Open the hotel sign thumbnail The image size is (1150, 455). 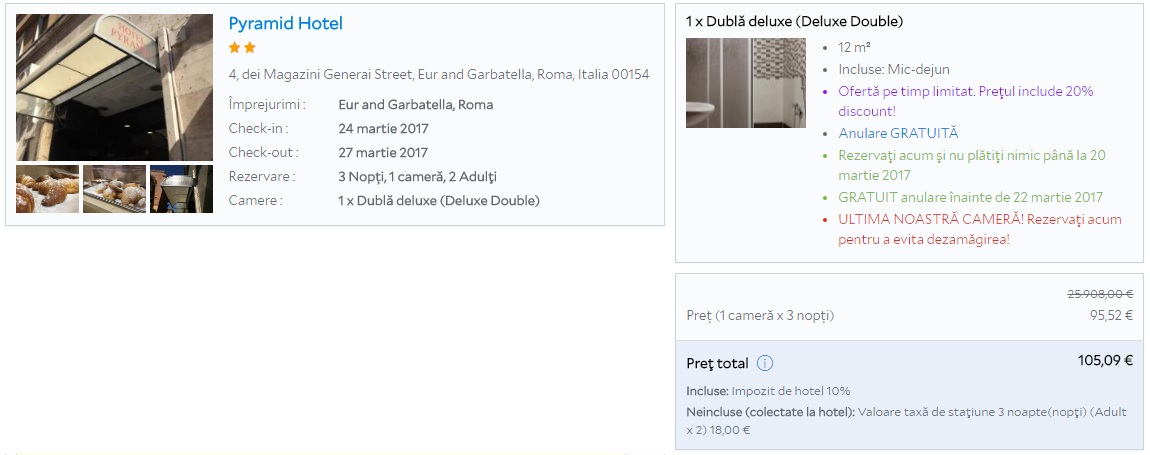[x=181, y=189]
